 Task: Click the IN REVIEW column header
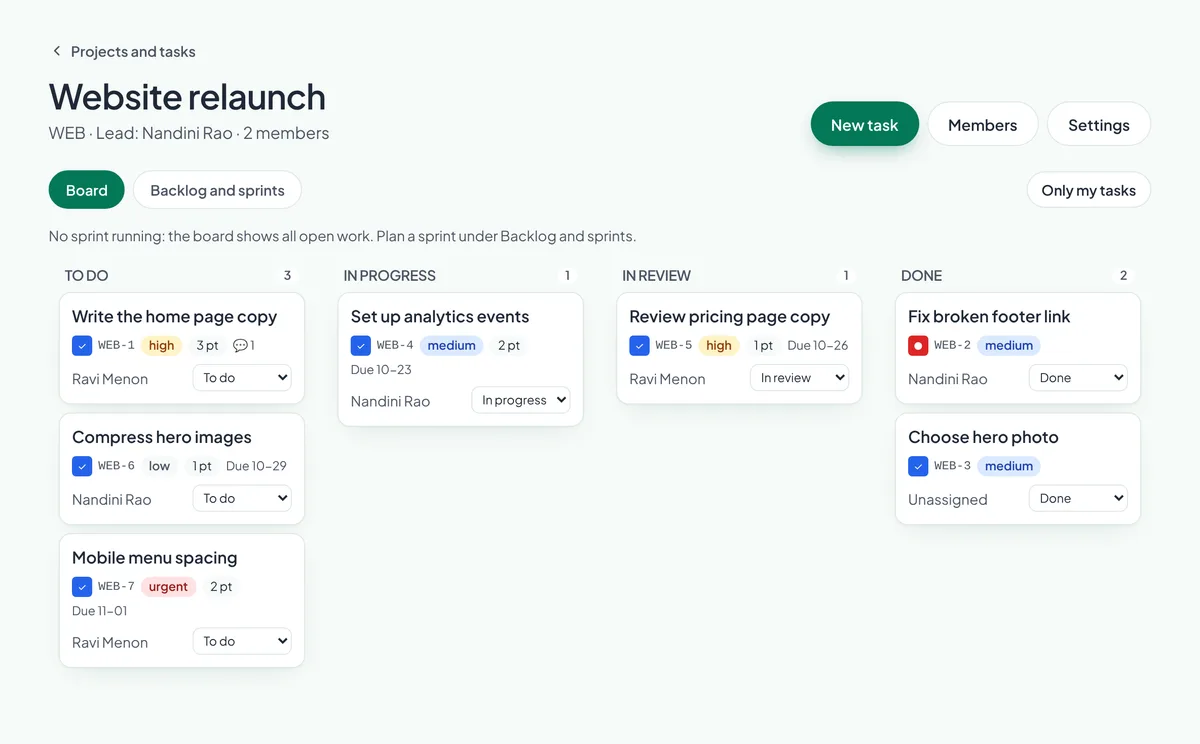click(x=656, y=275)
